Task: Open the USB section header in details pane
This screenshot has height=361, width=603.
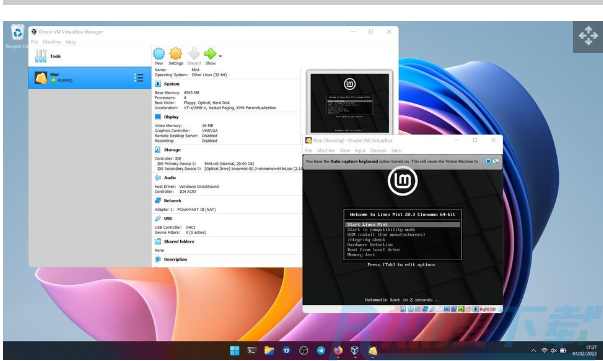Action: [x=168, y=218]
